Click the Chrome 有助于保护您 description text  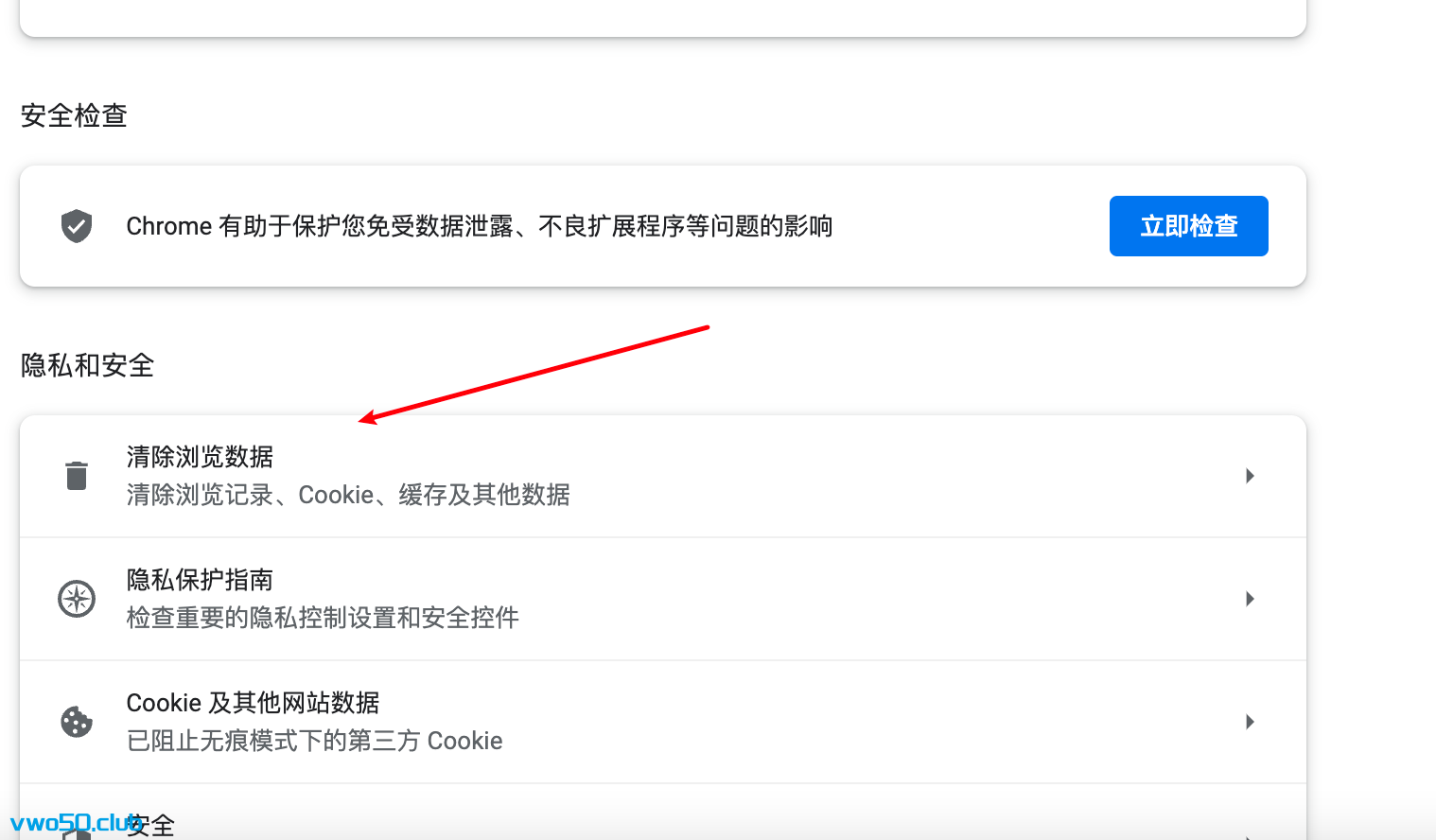[480, 226]
